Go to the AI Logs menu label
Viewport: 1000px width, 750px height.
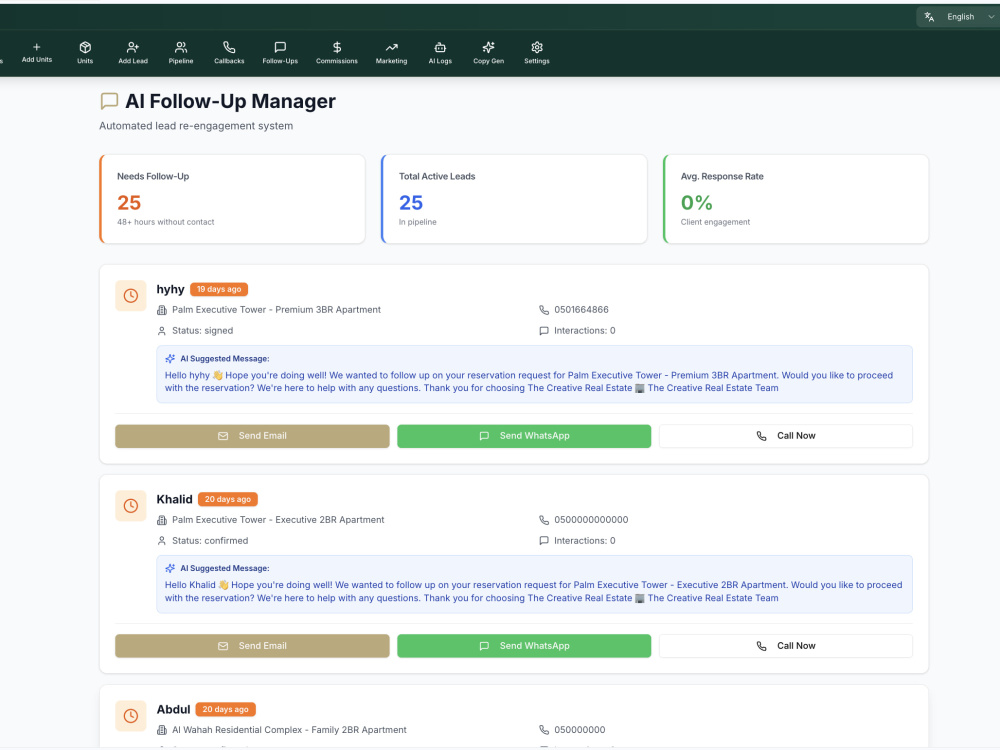440,61
